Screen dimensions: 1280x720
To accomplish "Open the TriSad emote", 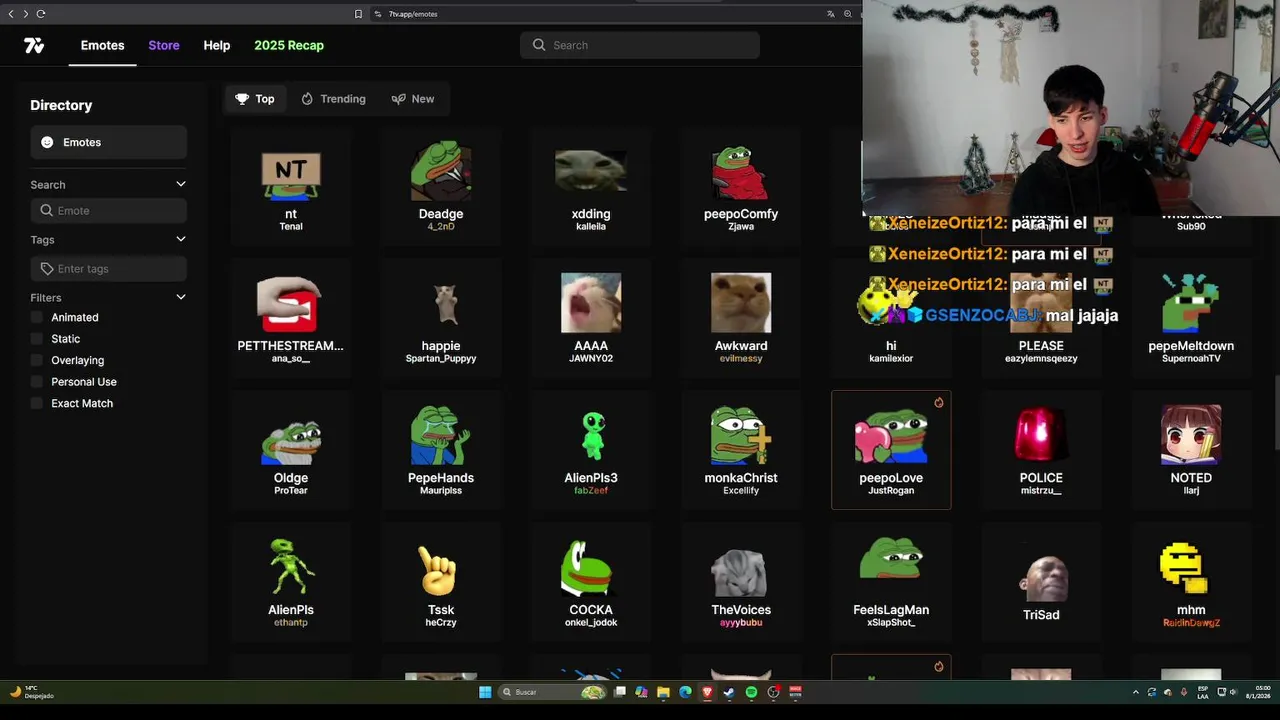I will pos(1041,582).
